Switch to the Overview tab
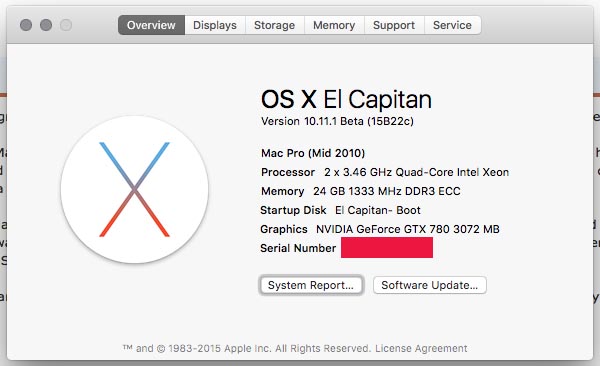Image resolution: width=600 pixels, height=366 pixels. coord(151,25)
